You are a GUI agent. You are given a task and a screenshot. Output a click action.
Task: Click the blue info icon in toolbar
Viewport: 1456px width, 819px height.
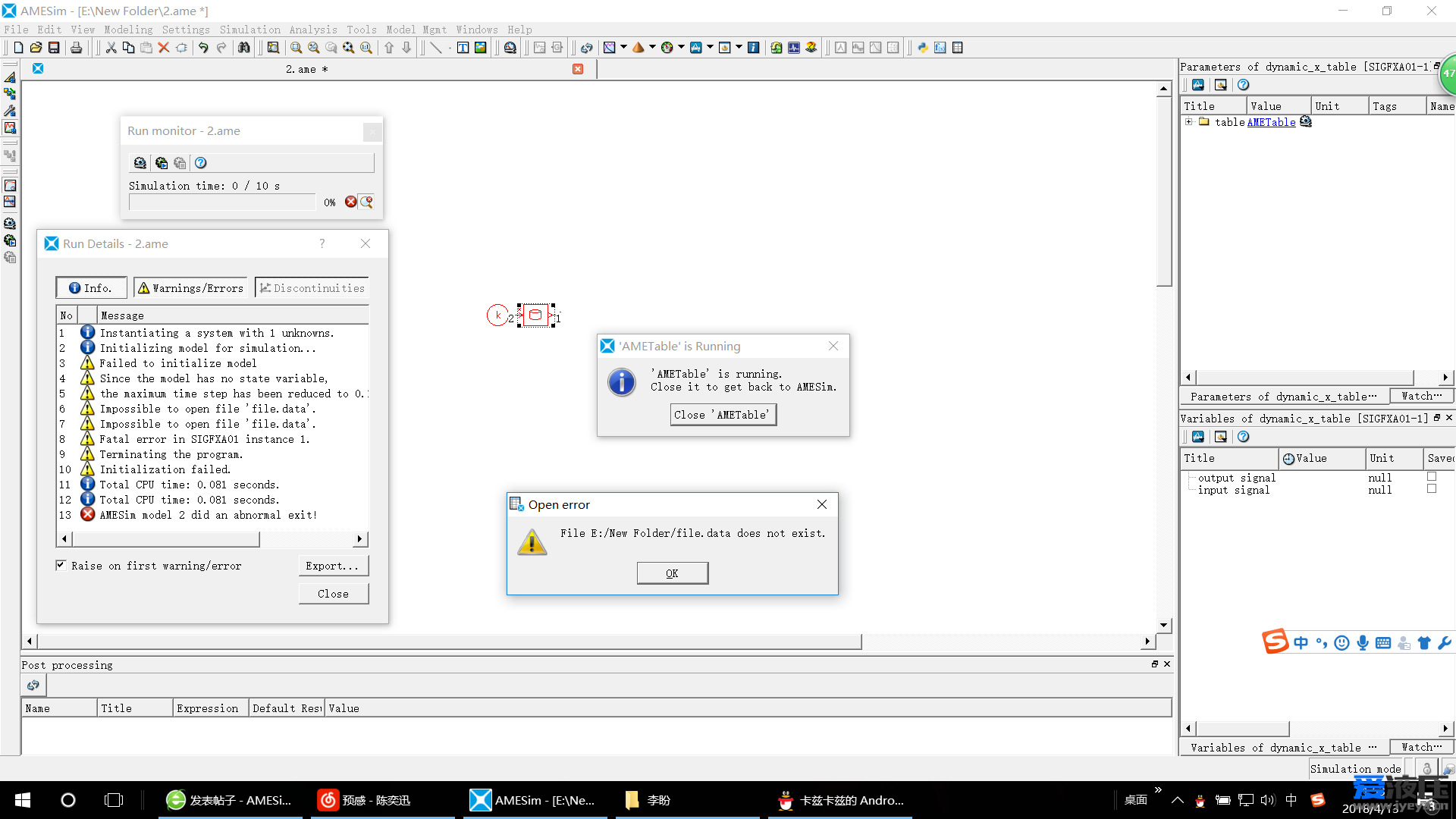point(753,47)
